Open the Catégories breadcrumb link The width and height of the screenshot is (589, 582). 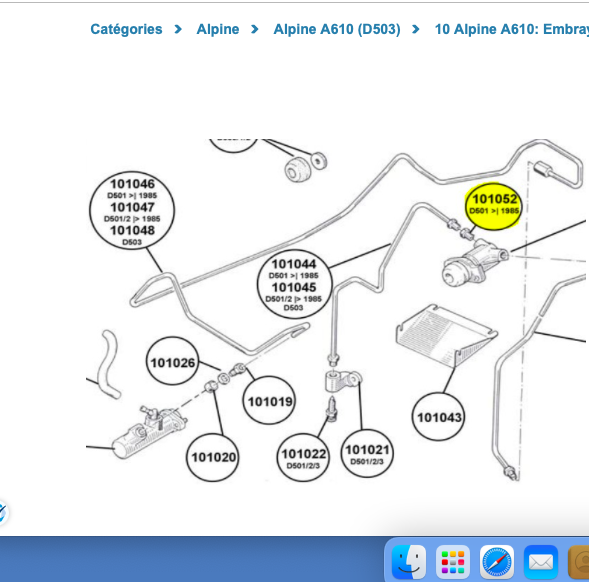(x=126, y=29)
